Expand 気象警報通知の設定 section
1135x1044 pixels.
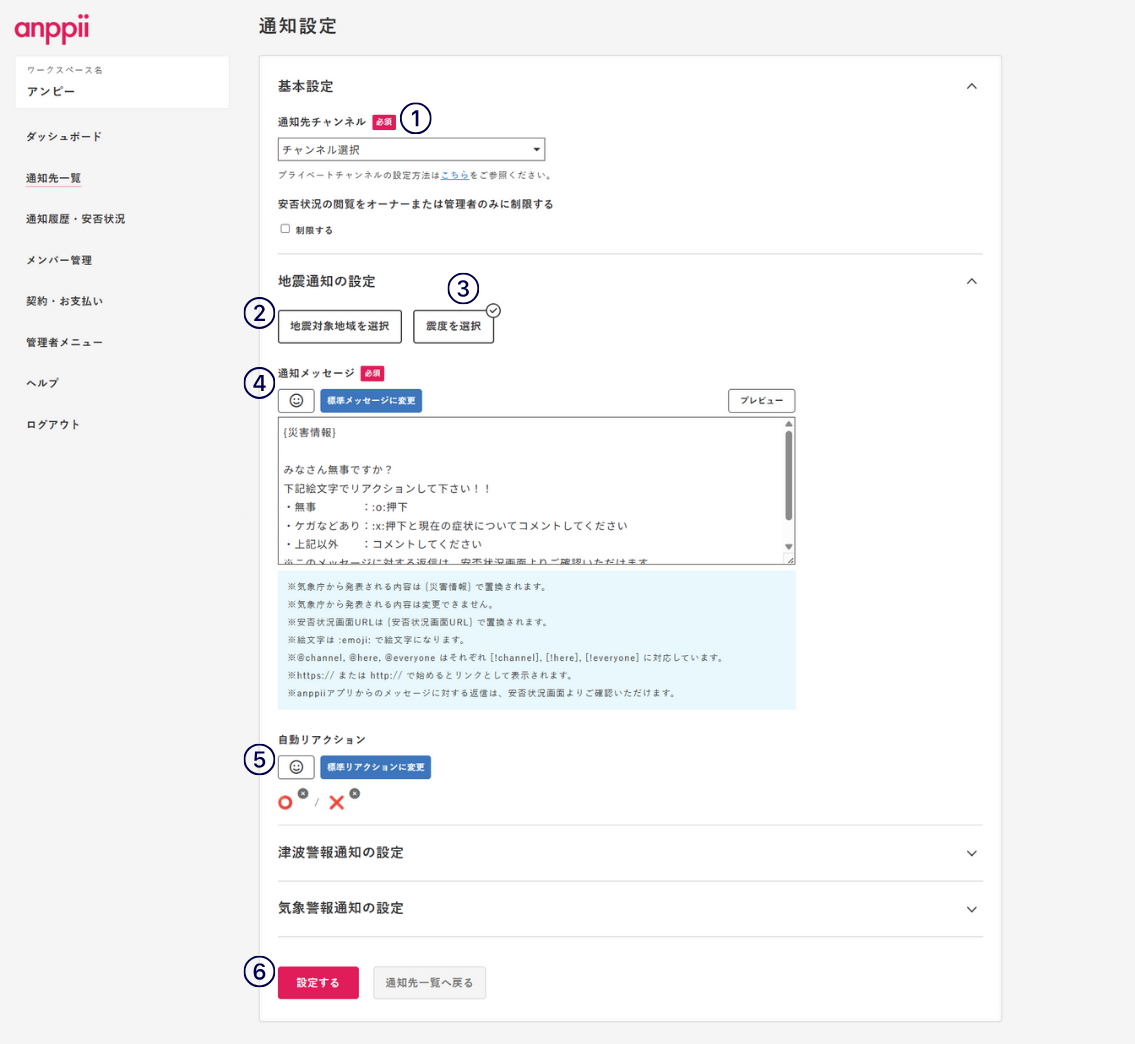[971, 909]
